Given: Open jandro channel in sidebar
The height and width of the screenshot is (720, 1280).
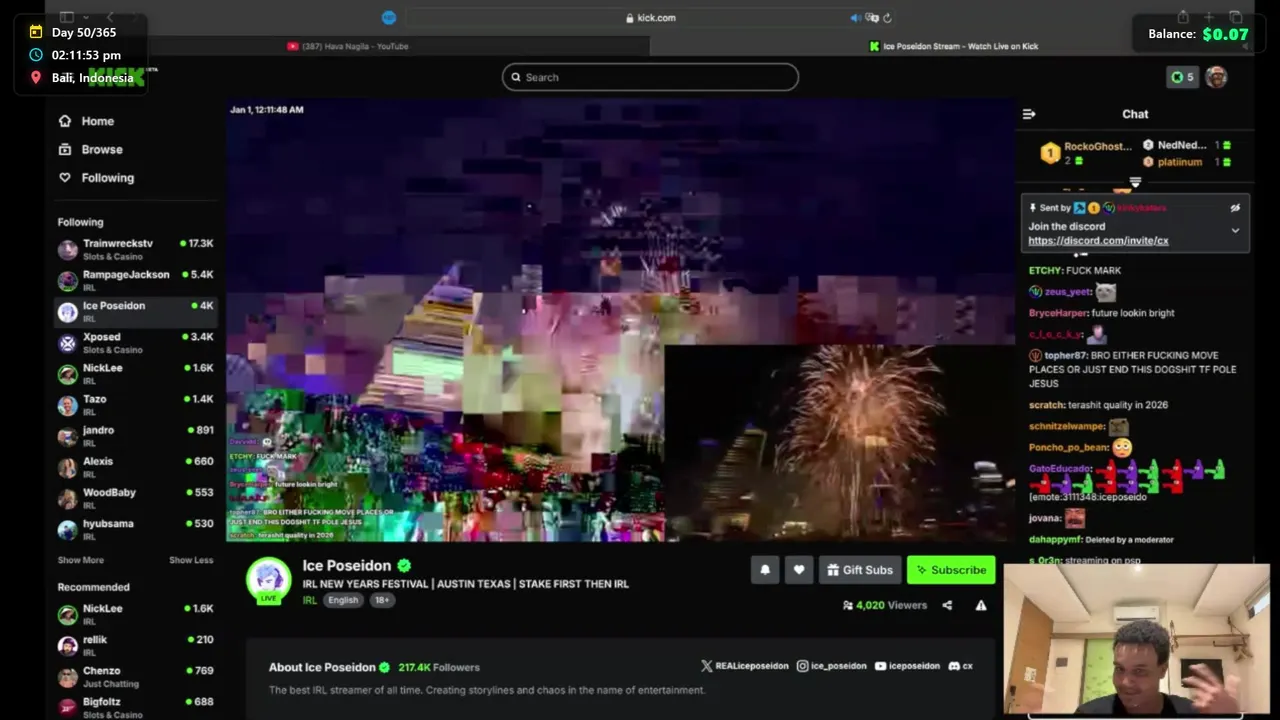Looking at the screenshot, I should pyautogui.click(x=135, y=436).
